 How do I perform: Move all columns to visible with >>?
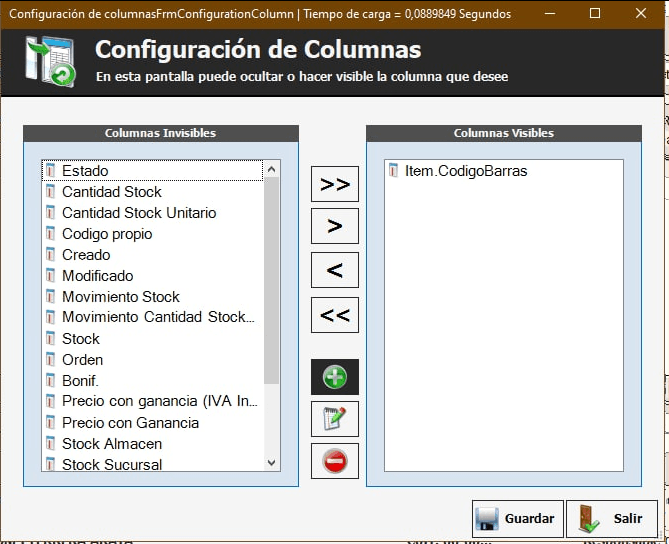tap(334, 184)
